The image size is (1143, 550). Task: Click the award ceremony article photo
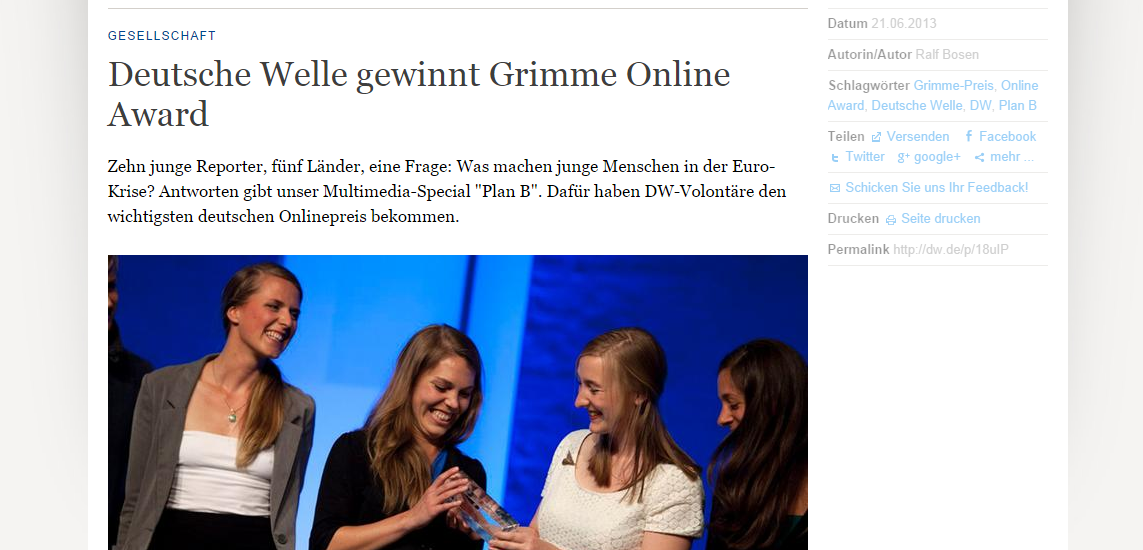point(458,402)
